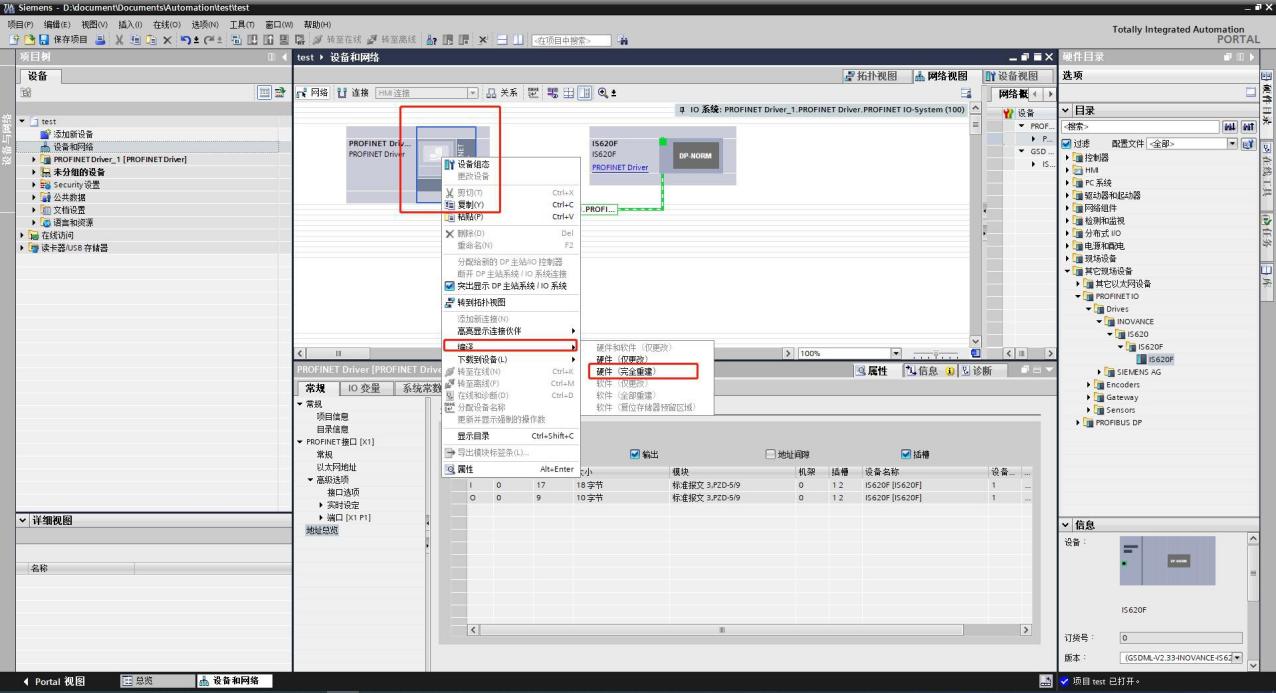Open the 帮助(H) menu
Screen dimensions: 1276x693
(x=318, y=24)
